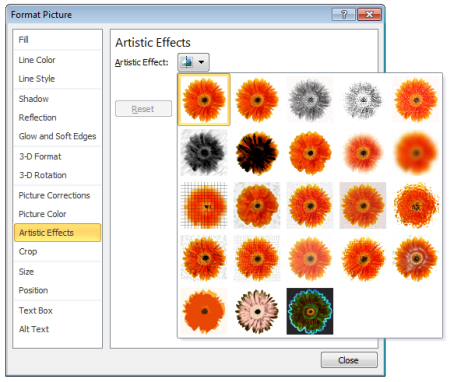Apply the Photocopy pink flower effect
Image resolution: width=450 pixels, height=382 pixels.
(x=257, y=311)
